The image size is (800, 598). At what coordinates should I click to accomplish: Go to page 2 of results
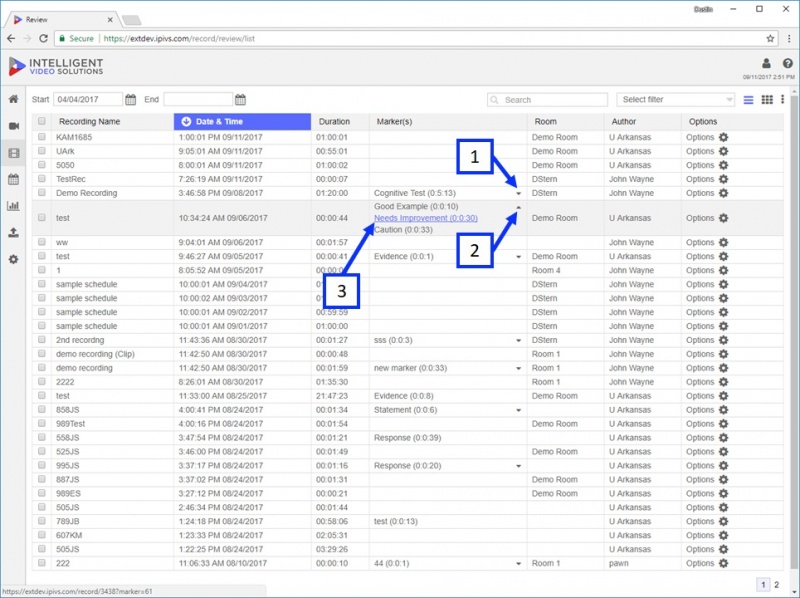[777, 585]
